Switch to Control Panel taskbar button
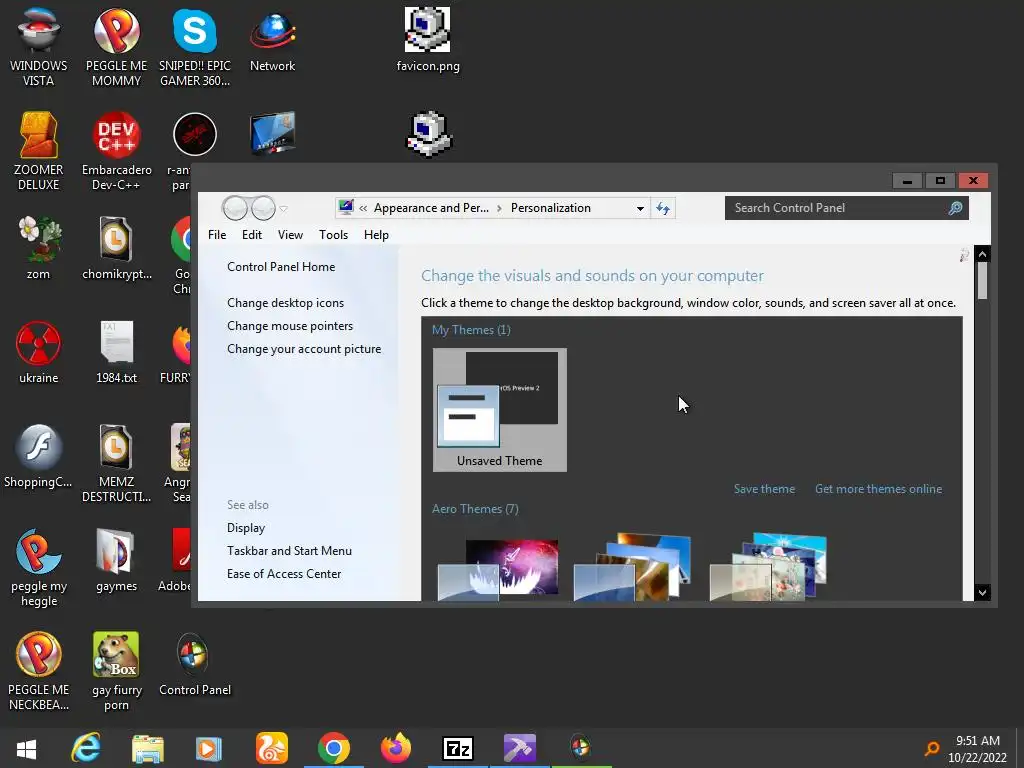Viewport: 1024px width, 768px height. click(x=581, y=748)
